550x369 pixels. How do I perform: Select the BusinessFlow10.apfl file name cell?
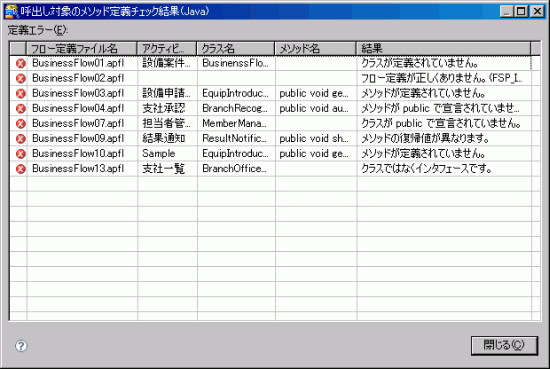coord(82,154)
